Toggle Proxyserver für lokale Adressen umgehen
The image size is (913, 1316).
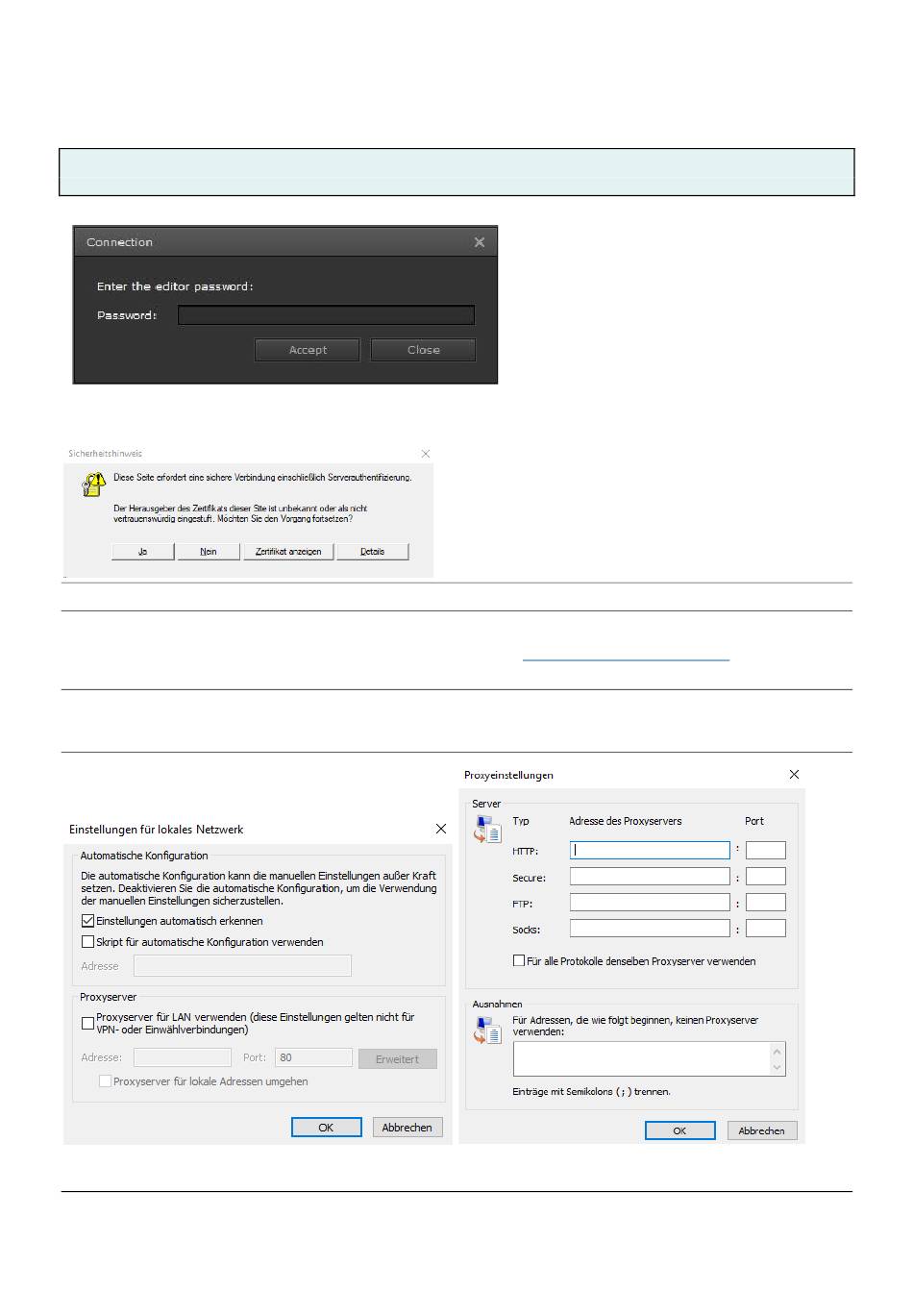[x=106, y=1081]
